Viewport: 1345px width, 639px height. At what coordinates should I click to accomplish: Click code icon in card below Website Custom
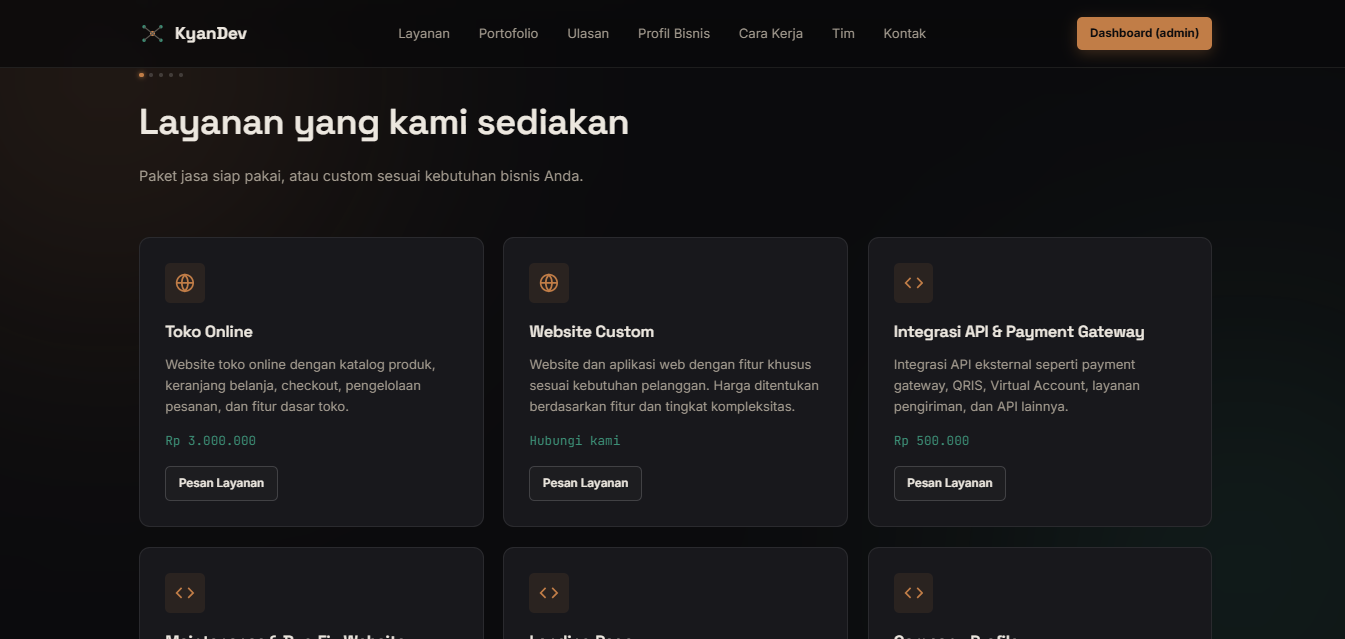click(x=549, y=593)
